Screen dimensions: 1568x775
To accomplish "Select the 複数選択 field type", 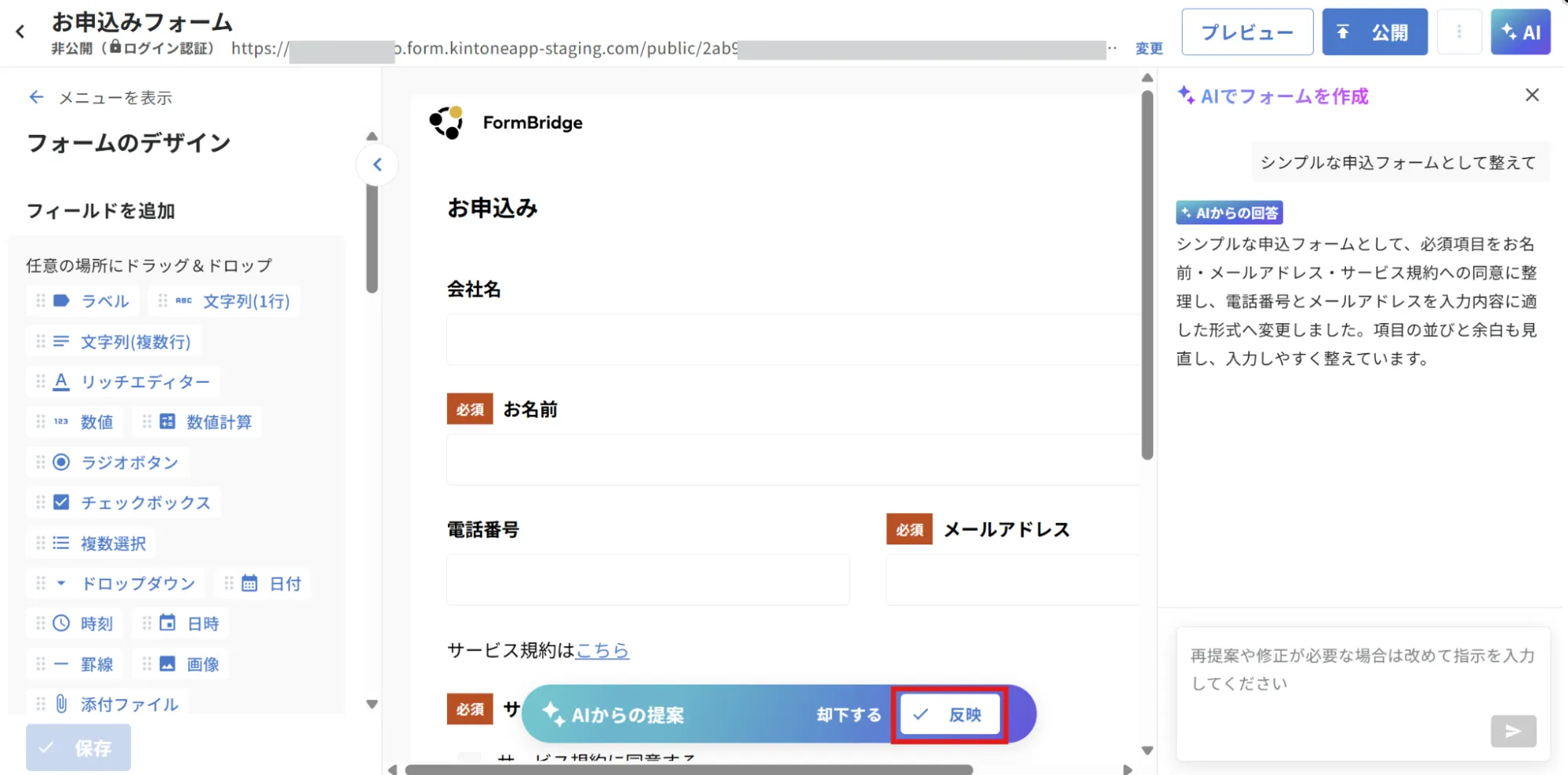I will (91, 543).
